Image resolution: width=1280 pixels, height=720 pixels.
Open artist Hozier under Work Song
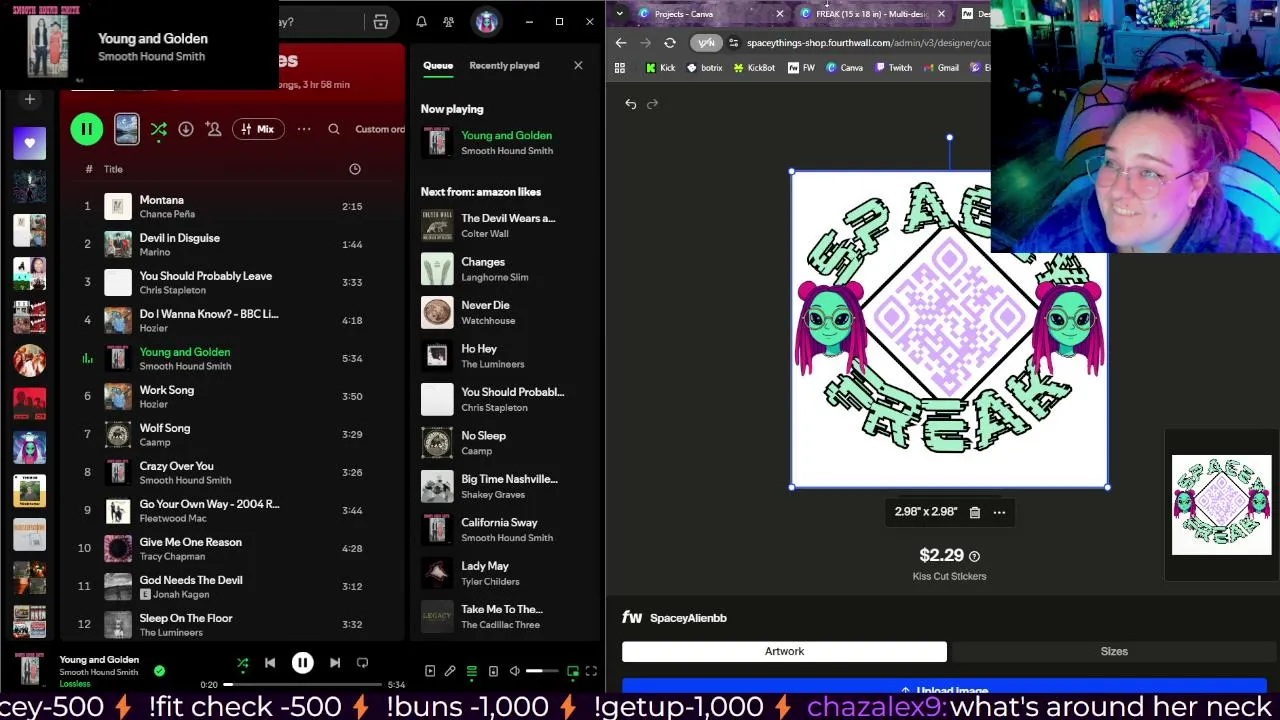tap(153, 404)
